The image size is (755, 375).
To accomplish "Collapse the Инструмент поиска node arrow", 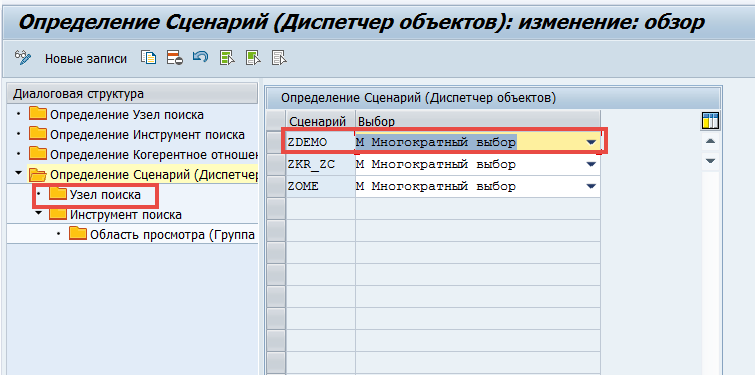I will pos(39,213).
